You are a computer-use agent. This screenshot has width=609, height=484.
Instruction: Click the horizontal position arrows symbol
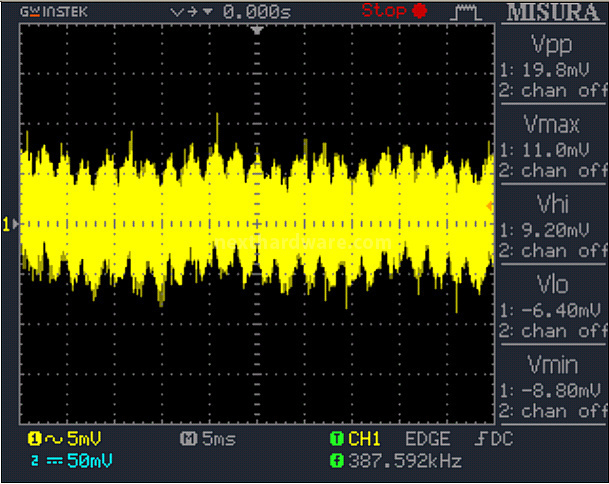pos(192,12)
